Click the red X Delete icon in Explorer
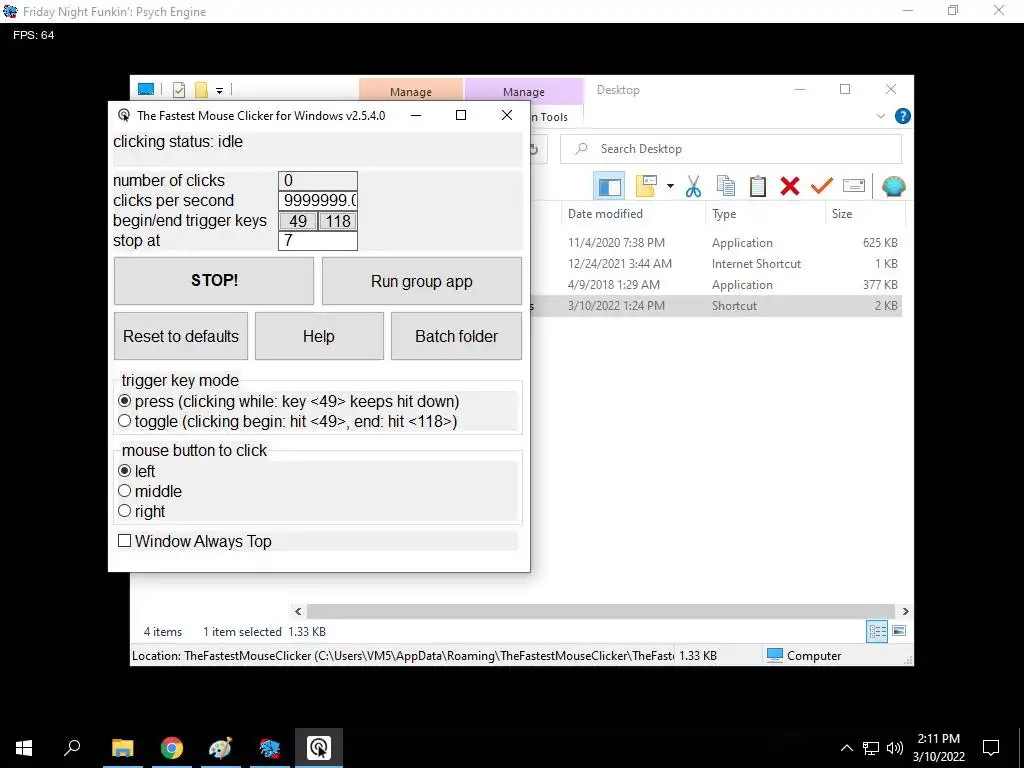1024x768 pixels. pos(790,187)
